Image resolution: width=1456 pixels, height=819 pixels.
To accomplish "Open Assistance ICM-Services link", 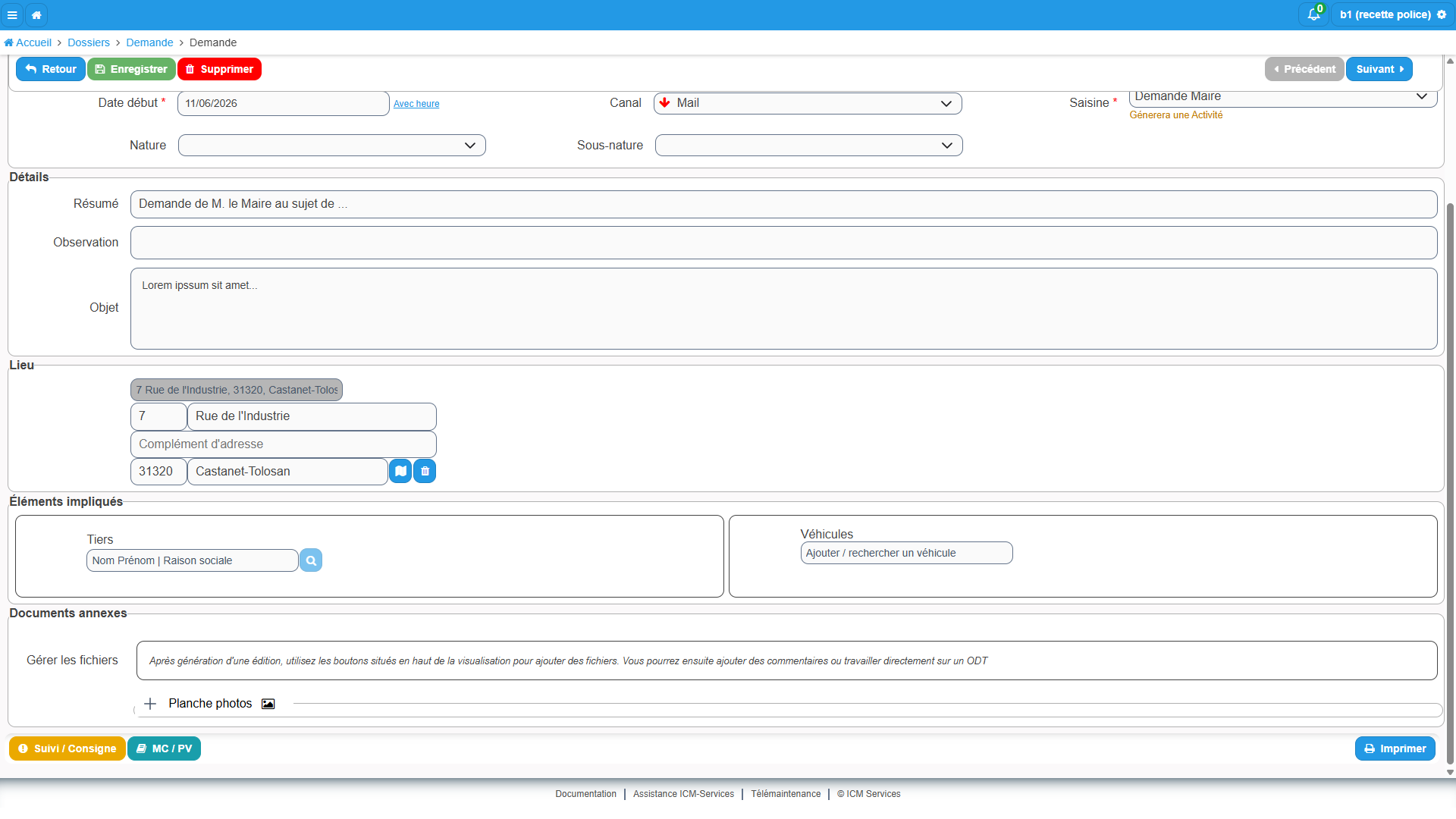I will [683, 794].
